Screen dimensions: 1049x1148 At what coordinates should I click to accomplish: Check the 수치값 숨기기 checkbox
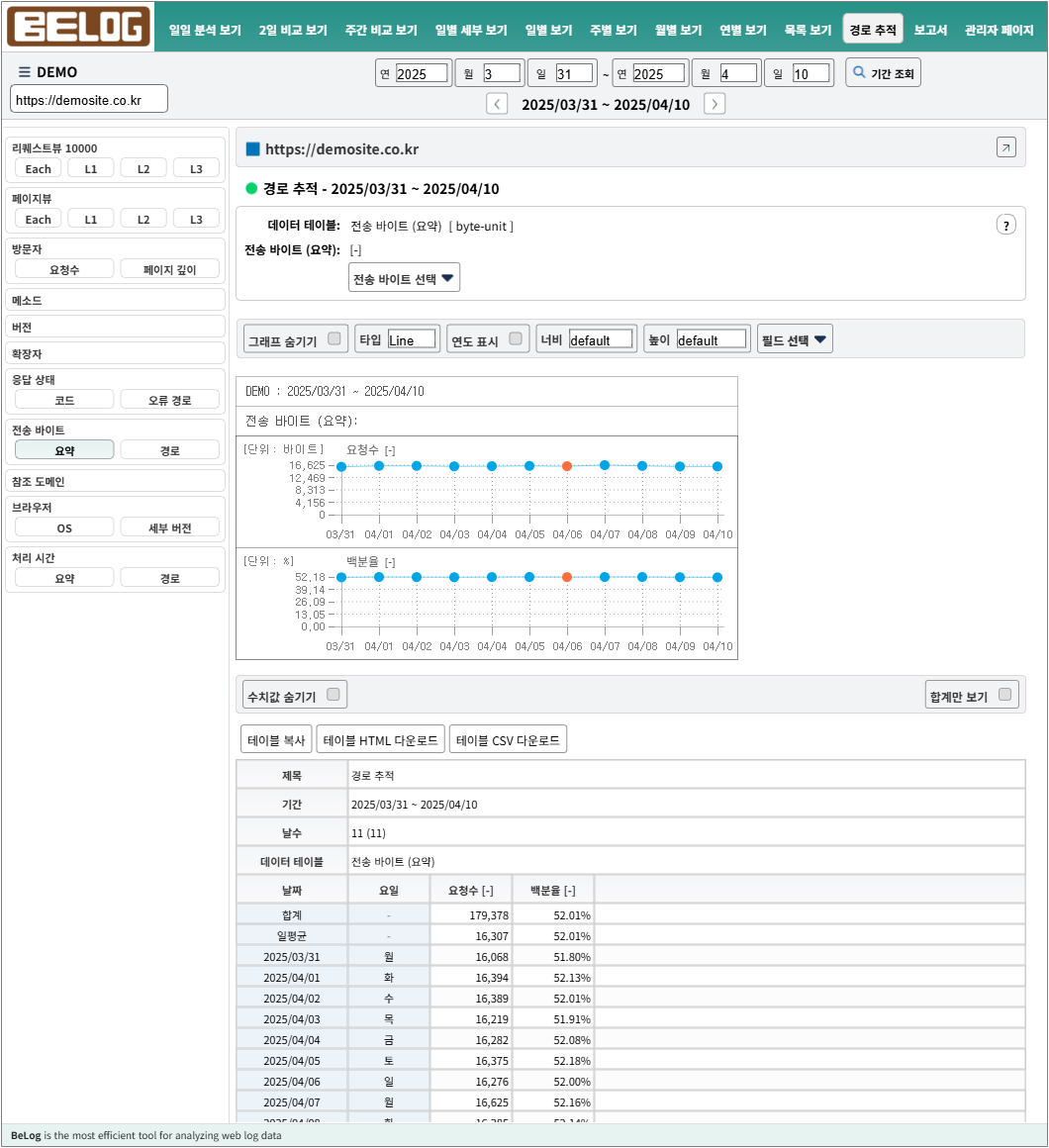tap(334, 694)
